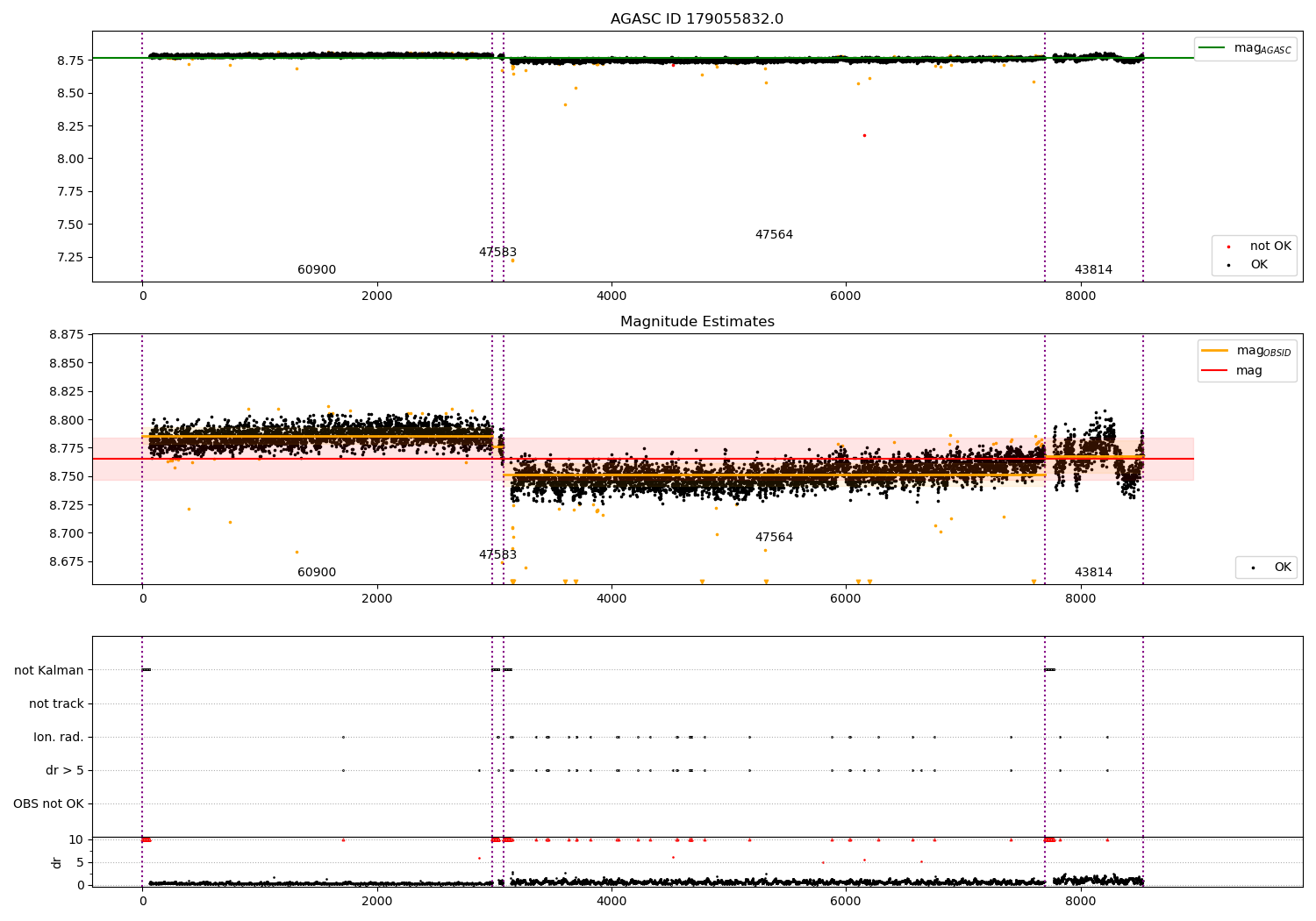Click the 8.675 y-axis tick label
Viewport: 1316px width, 921px height.
(x=67, y=561)
